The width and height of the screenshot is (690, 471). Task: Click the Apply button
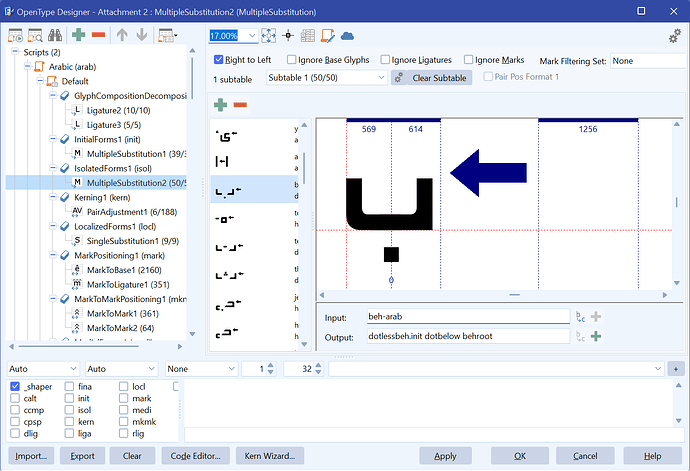point(445,456)
